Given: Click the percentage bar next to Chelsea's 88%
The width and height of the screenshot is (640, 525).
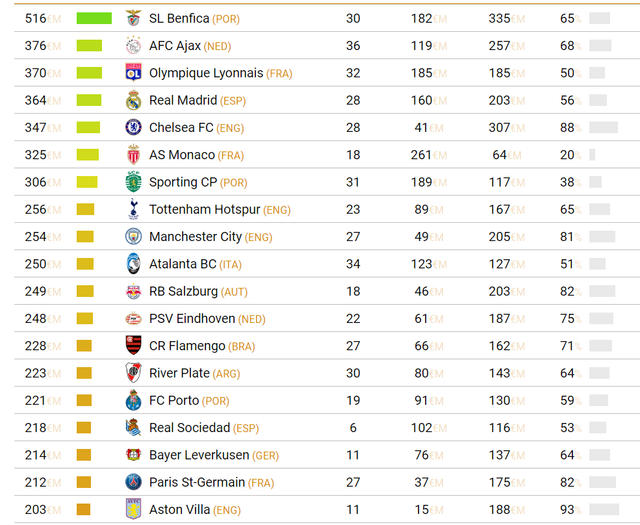Looking at the screenshot, I should (603, 127).
